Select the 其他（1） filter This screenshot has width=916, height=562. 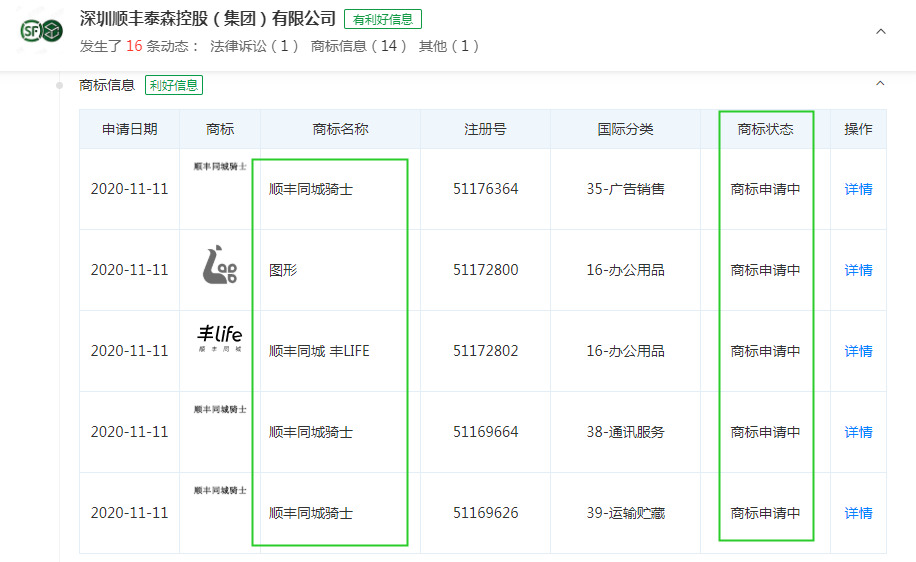[449, 46]
